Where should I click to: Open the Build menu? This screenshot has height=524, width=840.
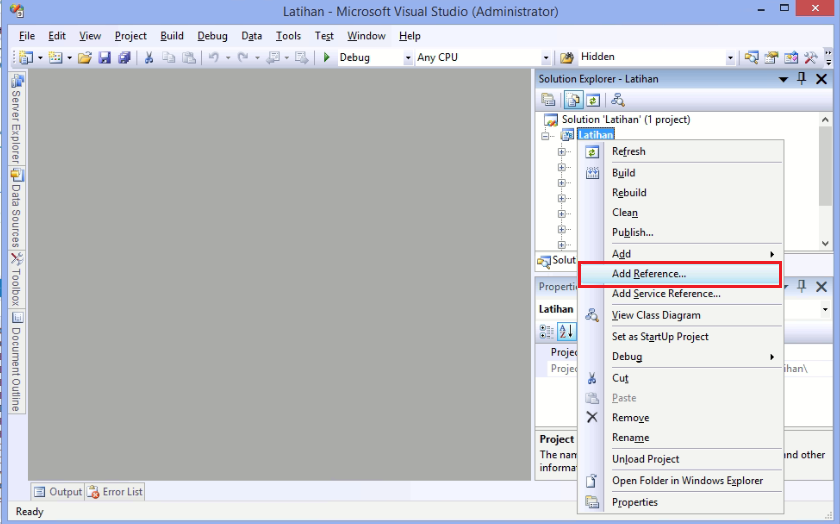(172, 36)
